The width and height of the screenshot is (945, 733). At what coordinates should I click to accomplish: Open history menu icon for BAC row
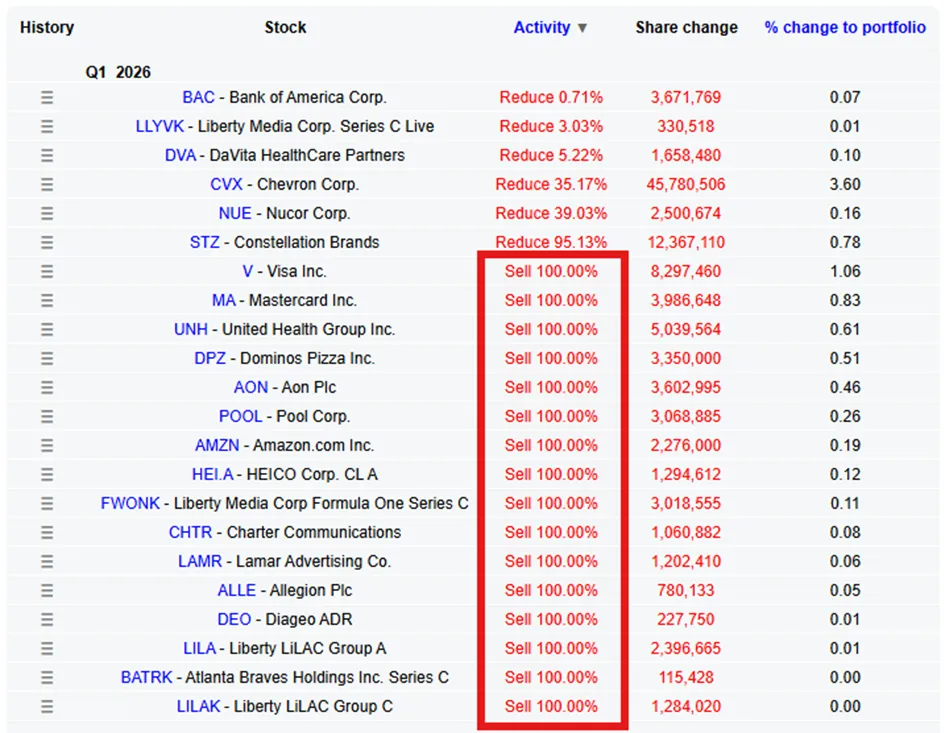click(47, 98)
